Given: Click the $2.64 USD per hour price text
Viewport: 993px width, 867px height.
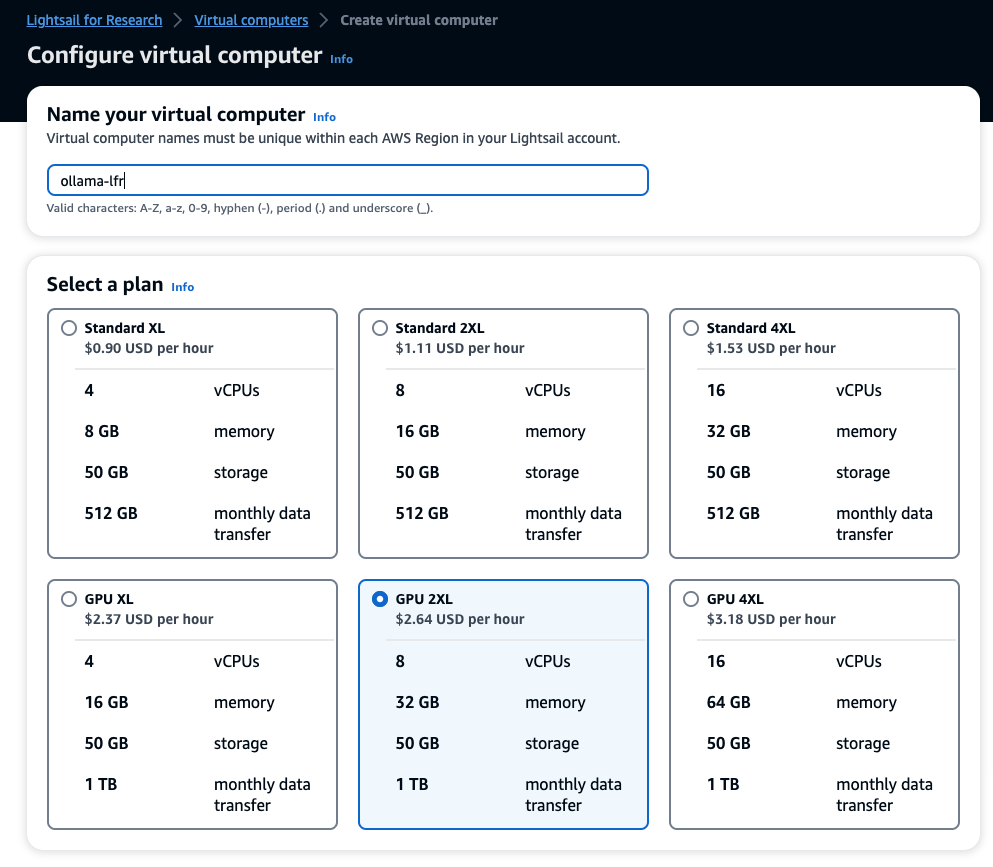Looking at the screenshot, I should click(x=460, y=619).
